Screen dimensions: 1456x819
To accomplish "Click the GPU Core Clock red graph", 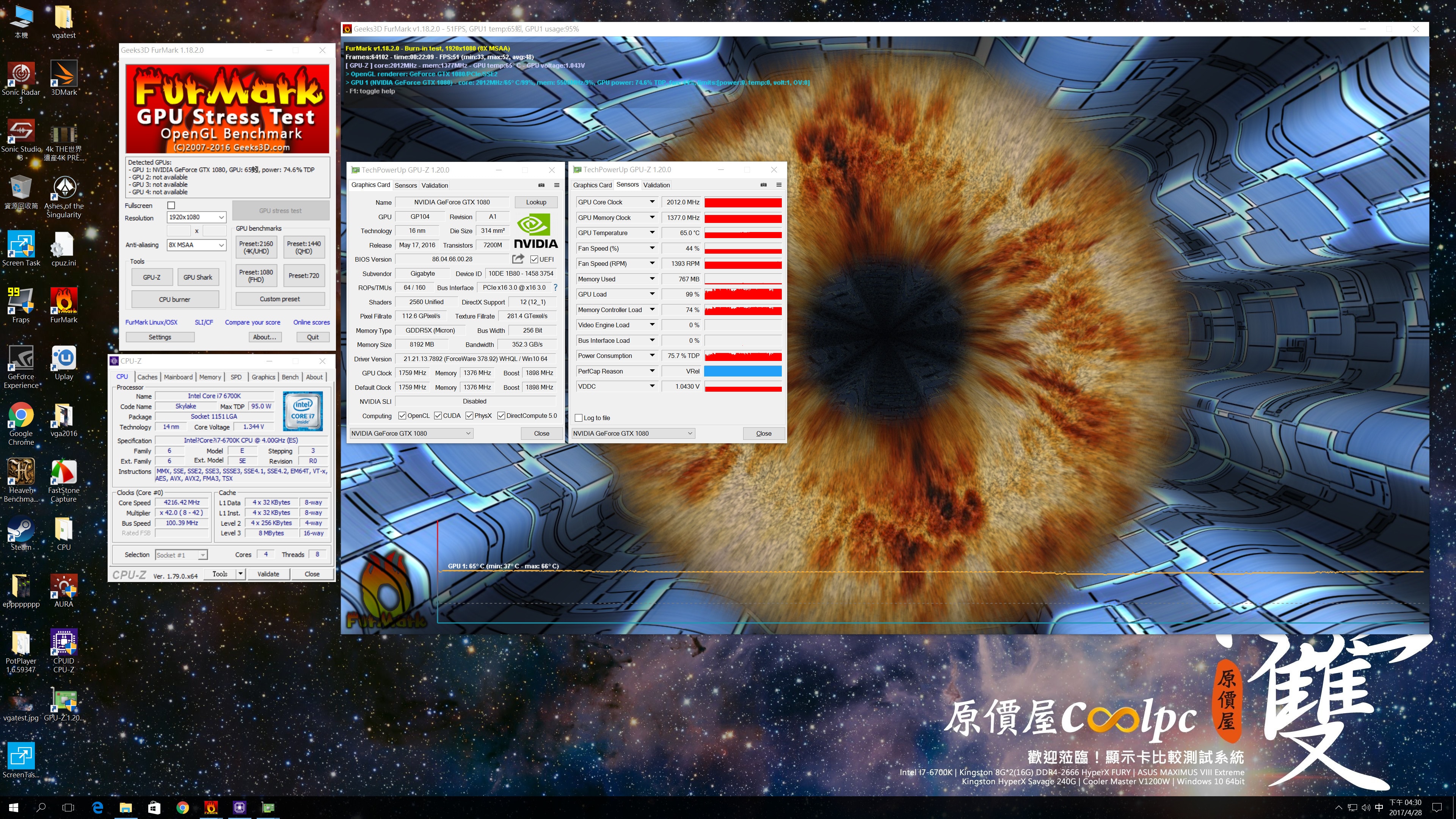I will pyautogui.click(x=743, y=202).
